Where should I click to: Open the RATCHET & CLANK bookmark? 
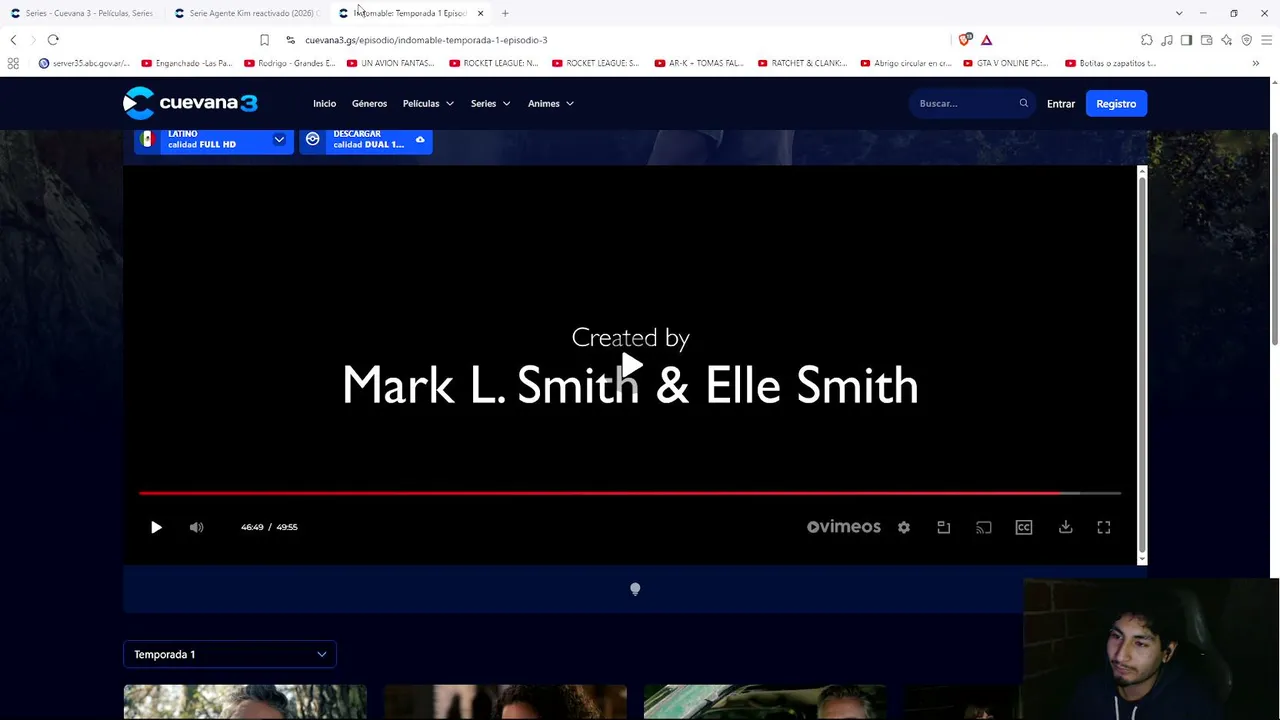[803, 63]
